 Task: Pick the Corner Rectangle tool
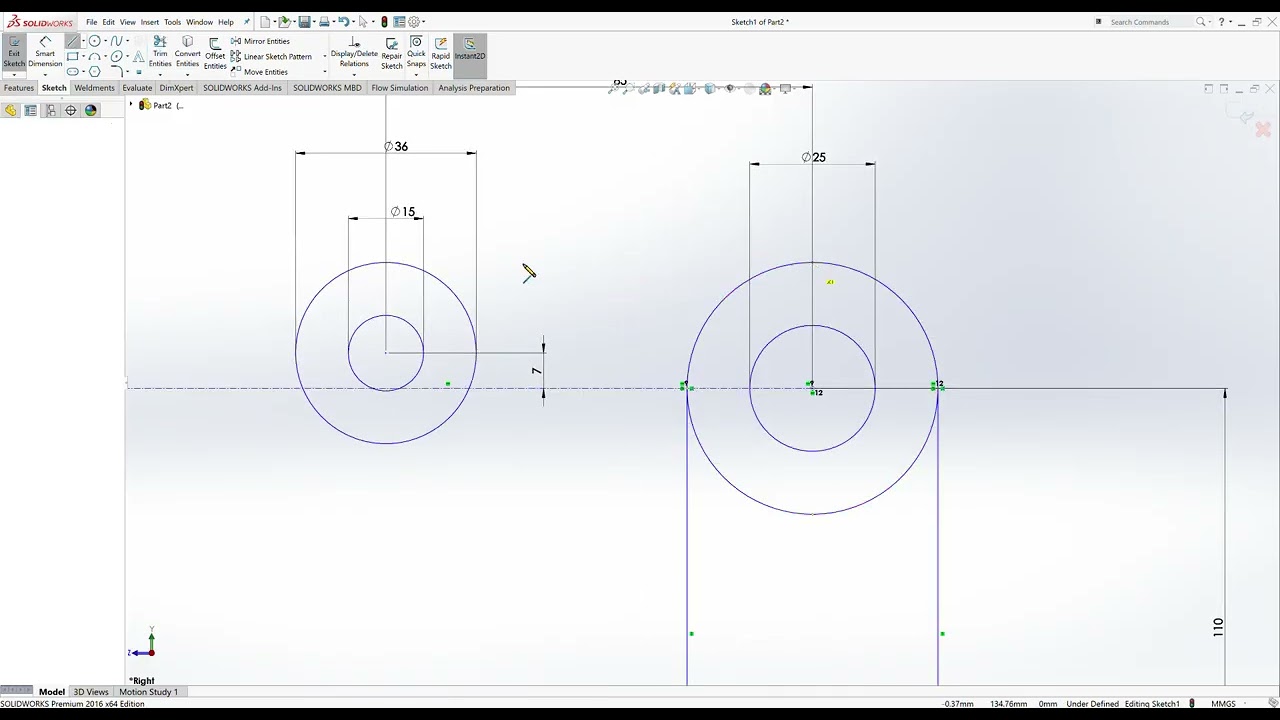(72, 57)
